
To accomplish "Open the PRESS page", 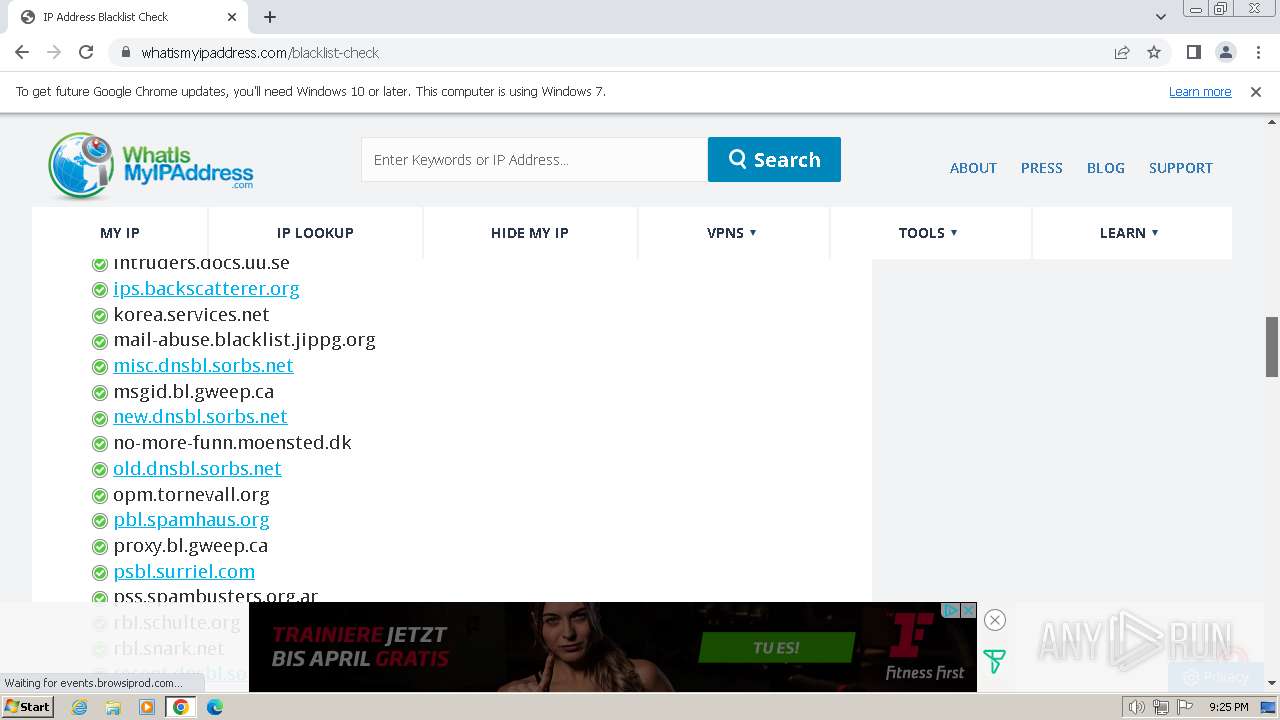I will [x=1041, y=168].
